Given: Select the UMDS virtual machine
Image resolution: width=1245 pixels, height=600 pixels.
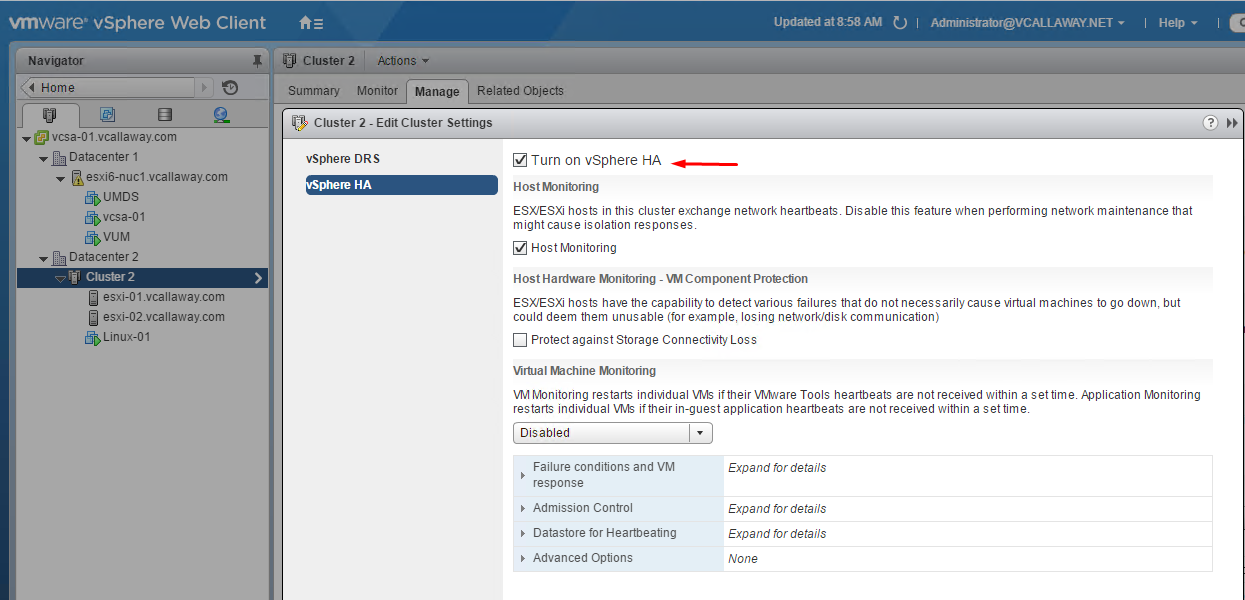Looking at the screenshot, I should (x=121, y=197).
